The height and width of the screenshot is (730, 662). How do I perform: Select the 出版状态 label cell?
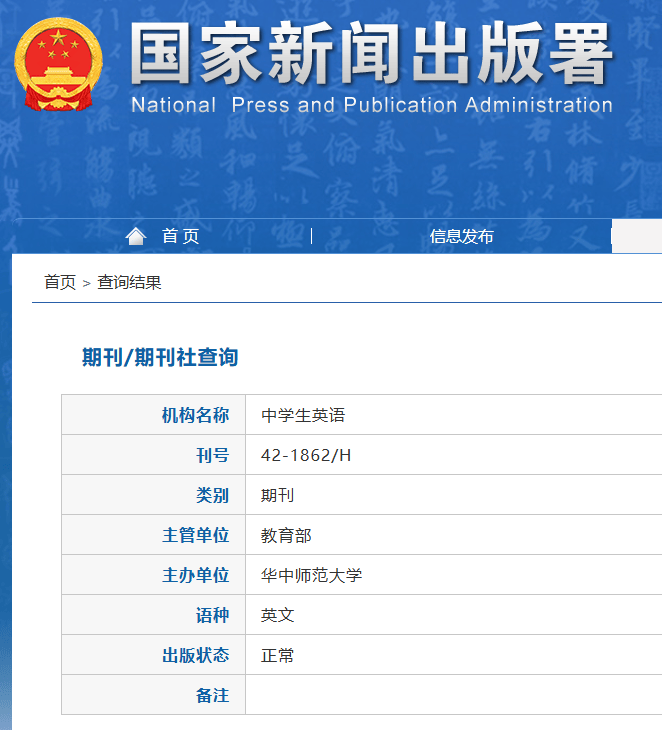click(x=154, y=655)
